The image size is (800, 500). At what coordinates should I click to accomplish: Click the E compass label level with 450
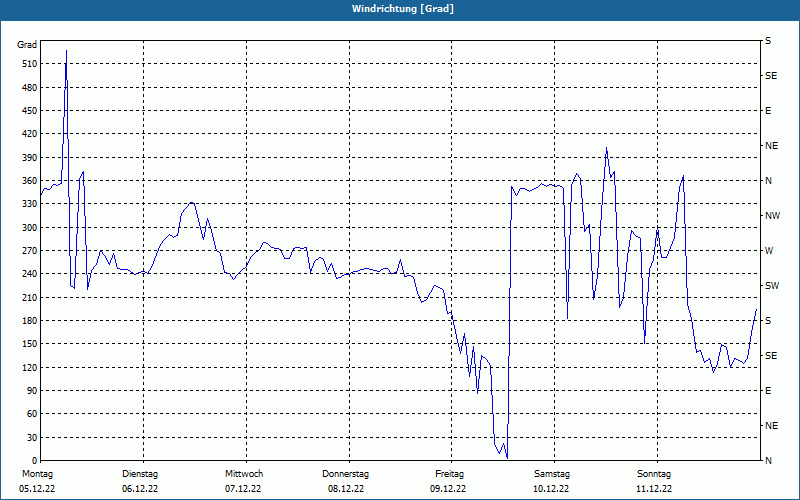768,111
